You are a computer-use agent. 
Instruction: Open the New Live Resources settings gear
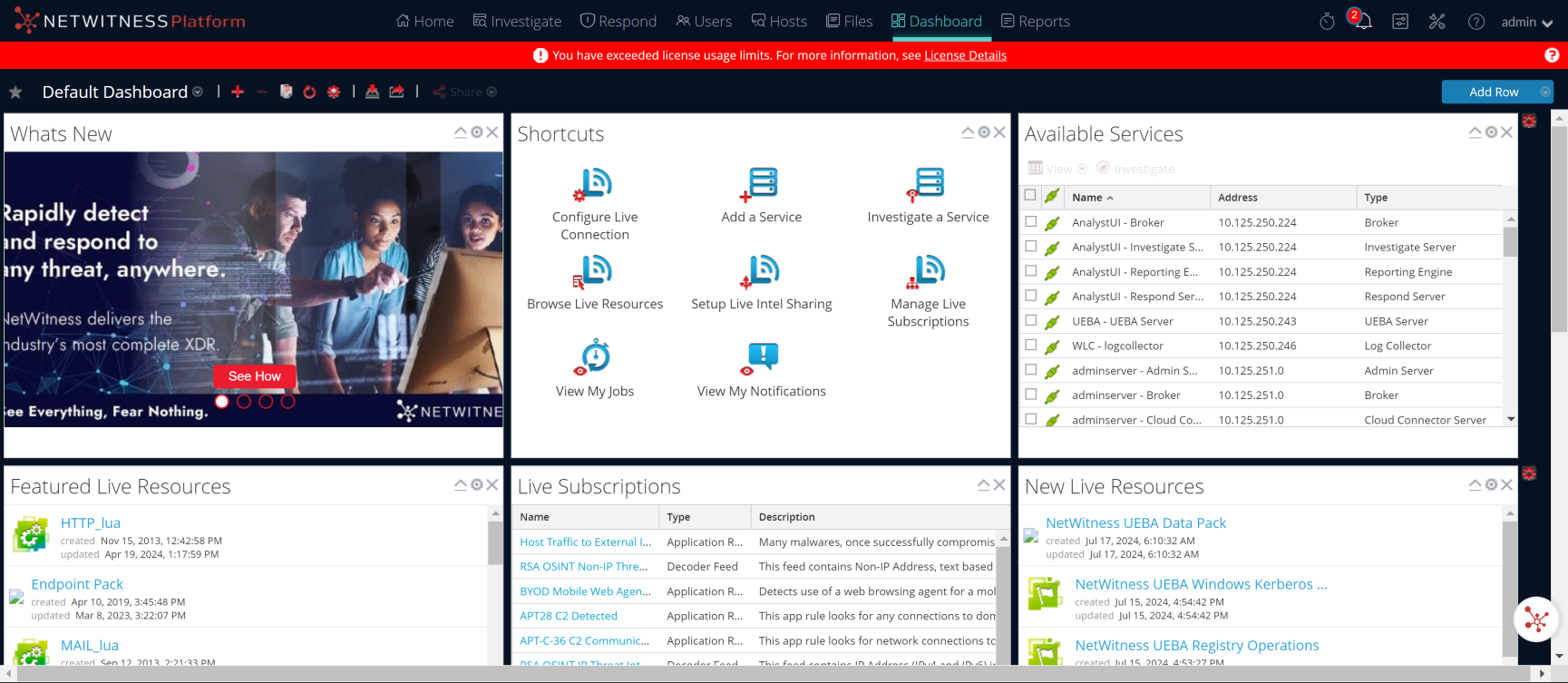[x=1491, y=485]
